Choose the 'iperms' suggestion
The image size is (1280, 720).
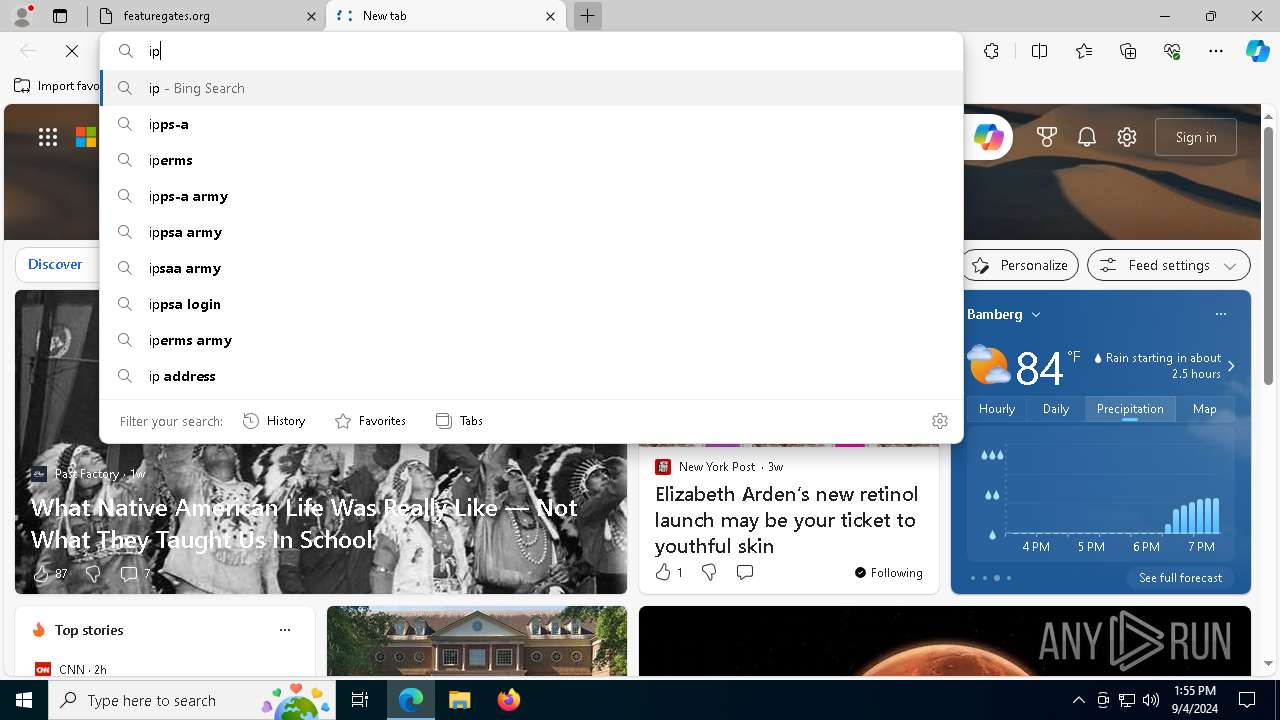[x=531, y=160]
